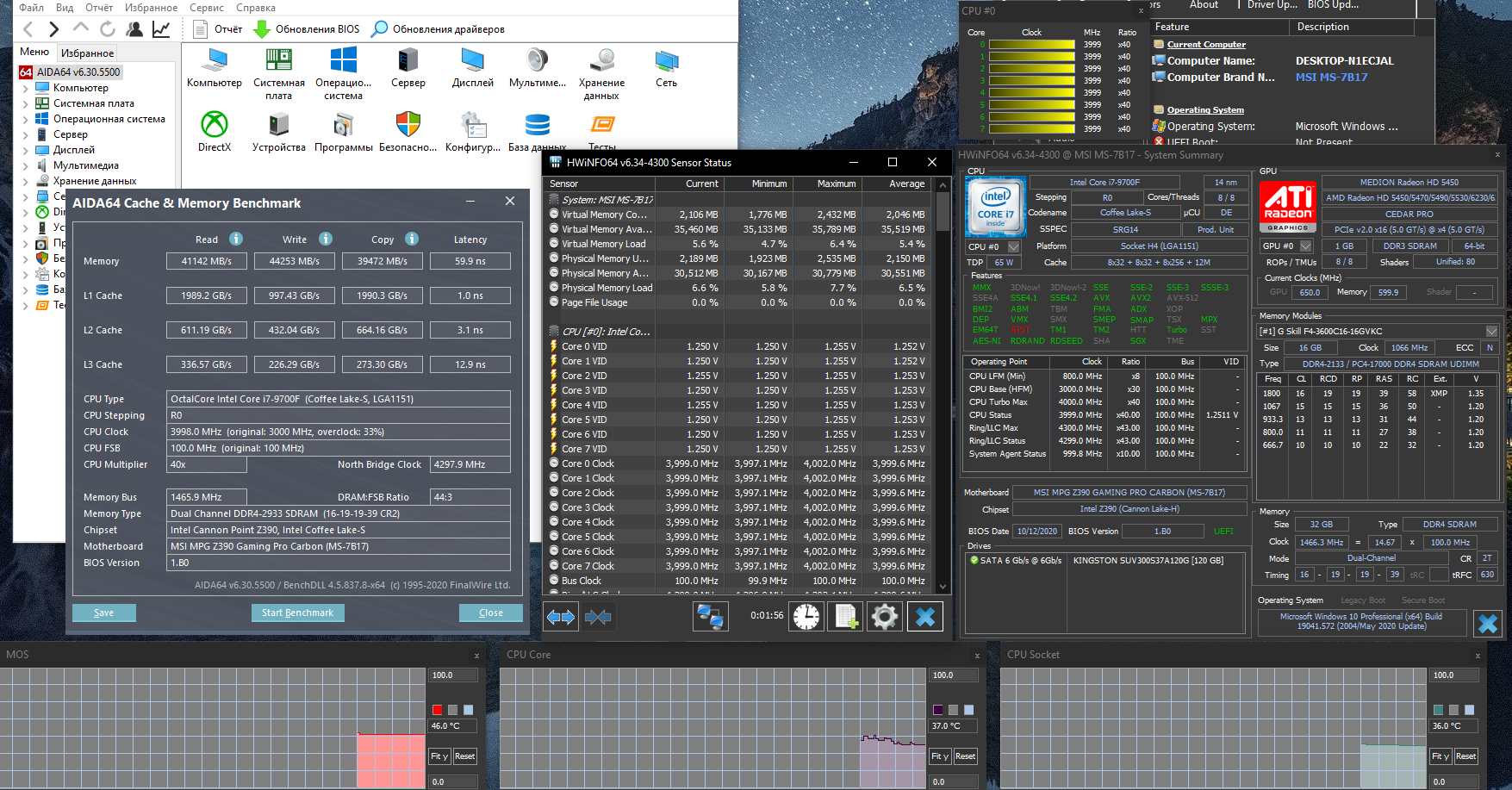1512x790 pixels.
Task: Open HWiNFO sensor settings gear
Action: tap(885, 617)
